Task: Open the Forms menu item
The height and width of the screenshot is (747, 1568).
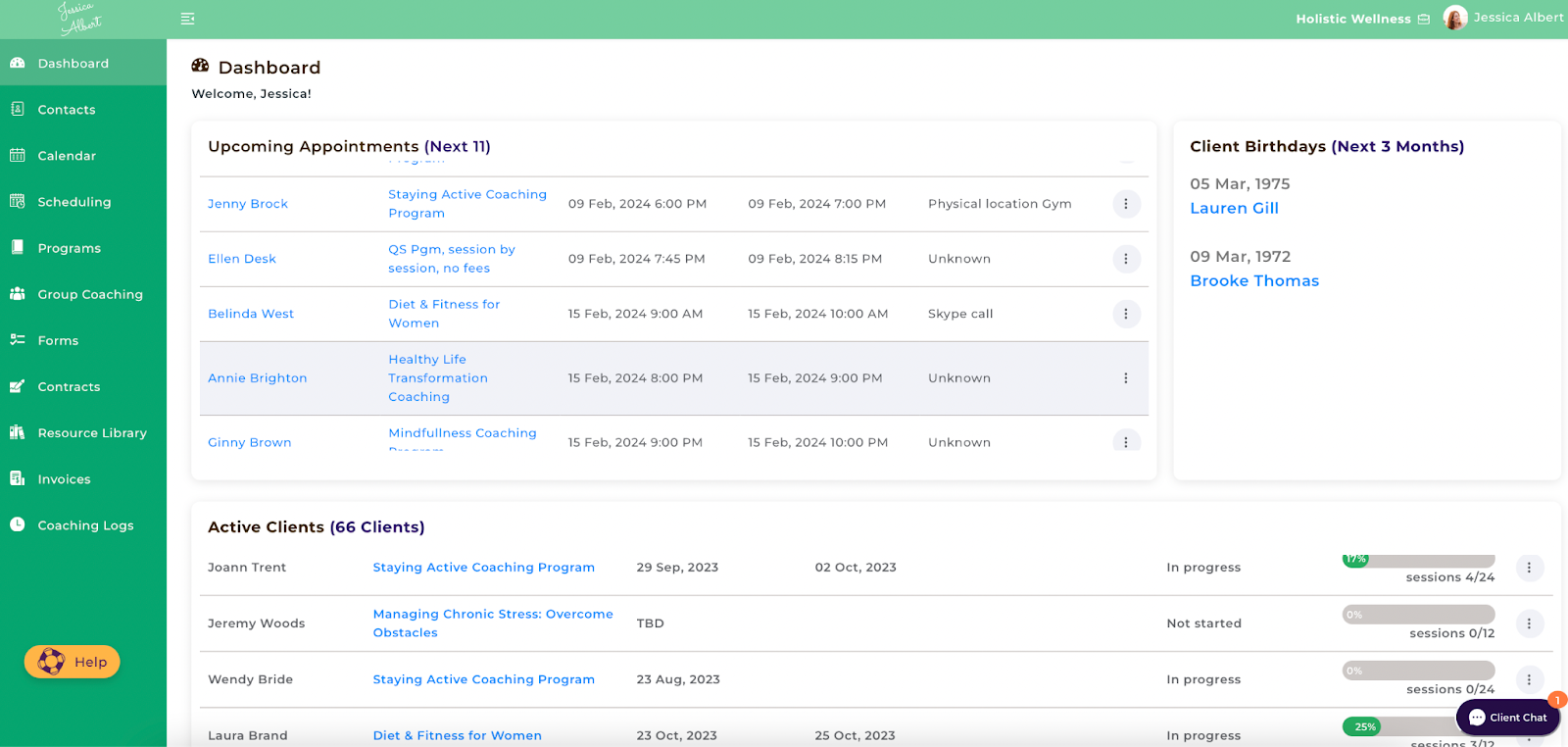Action: (x=83, y=339)
